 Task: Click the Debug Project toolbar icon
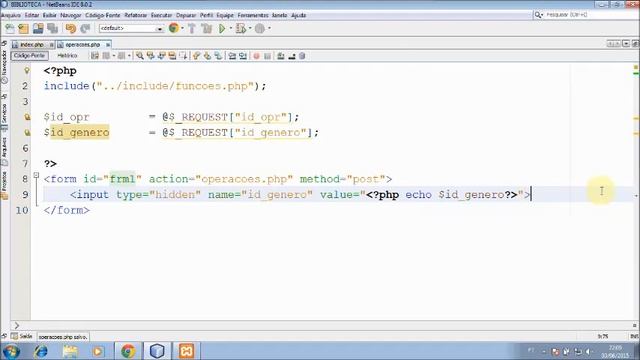click(241, 29)
